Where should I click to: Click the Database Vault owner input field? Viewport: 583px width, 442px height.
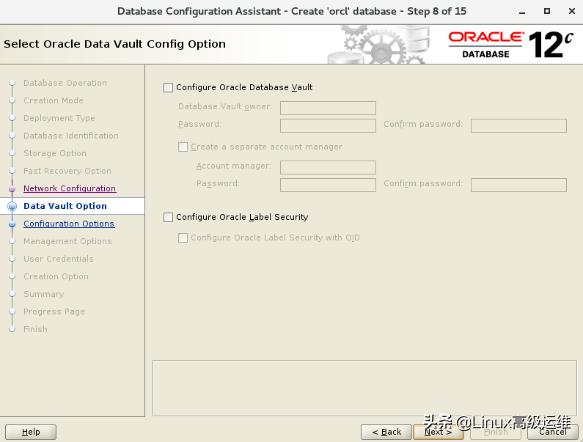[328, 108]
